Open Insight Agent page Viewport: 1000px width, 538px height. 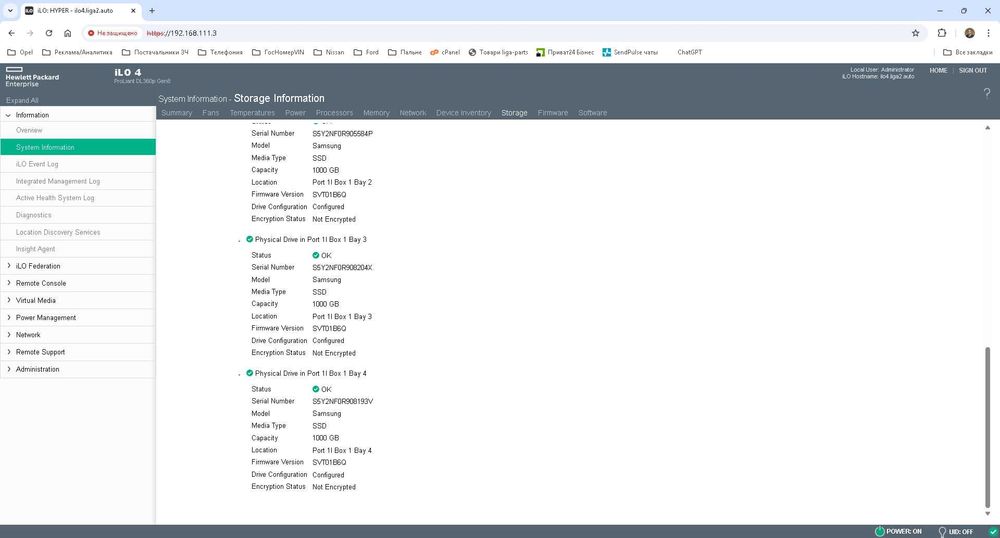[x=78, y=249]
